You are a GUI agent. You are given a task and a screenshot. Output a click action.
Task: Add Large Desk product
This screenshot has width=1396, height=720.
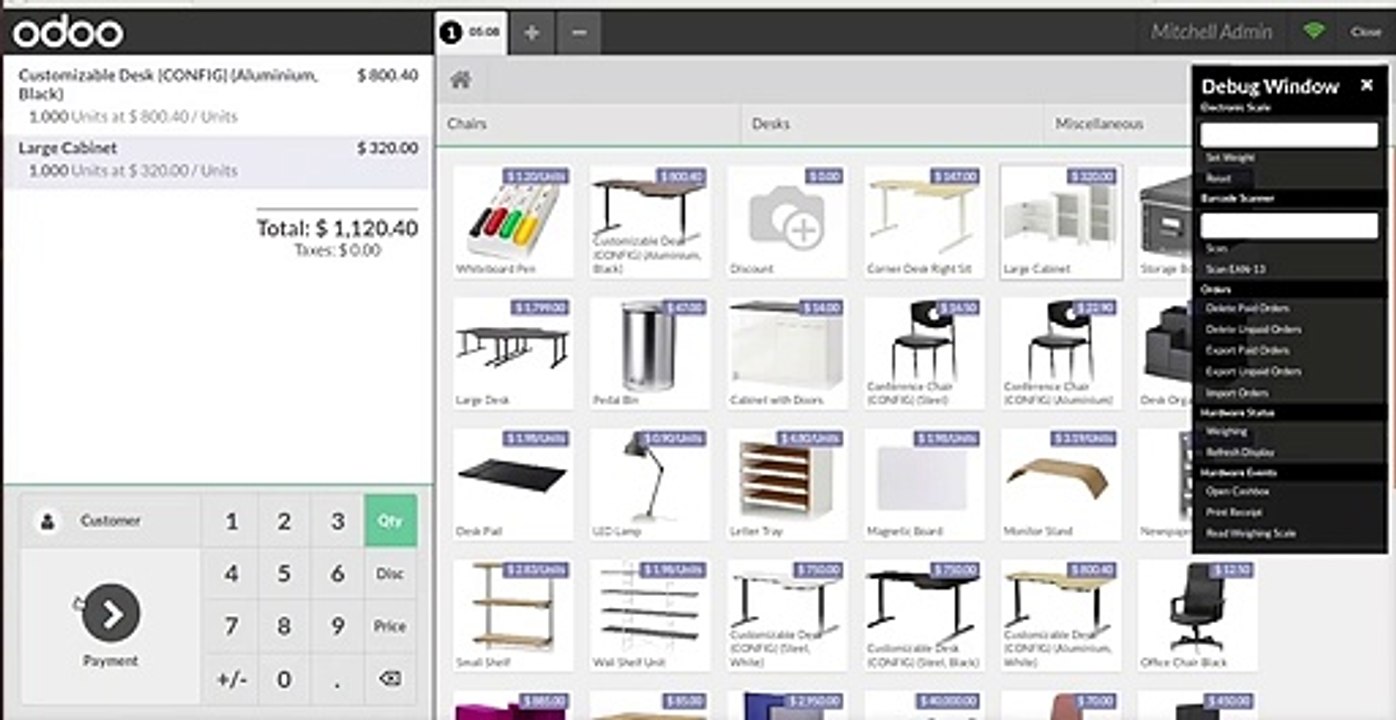pyautogui.click(x=513, y=353)
